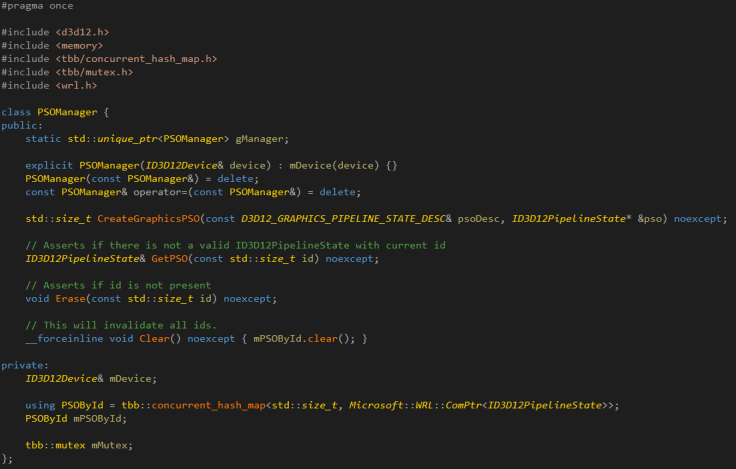Click the class keyword before PSOManager
Image resolution: width=736 pixels, height=469 pixels.
click(x=17, y=112)
